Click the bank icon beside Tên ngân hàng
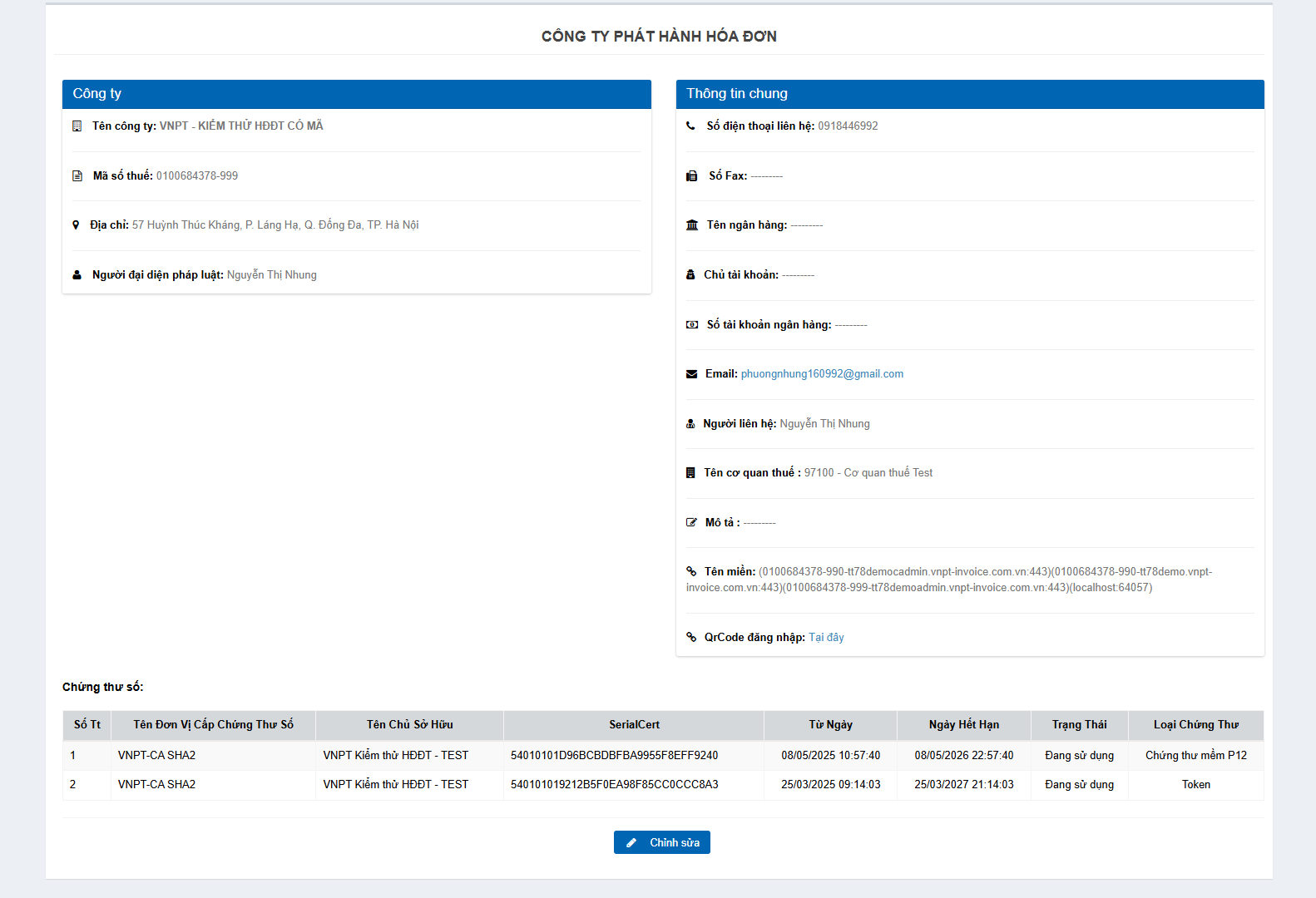Screen dimensions: 1316x898 pyautogui.click(x=692, y=225)
